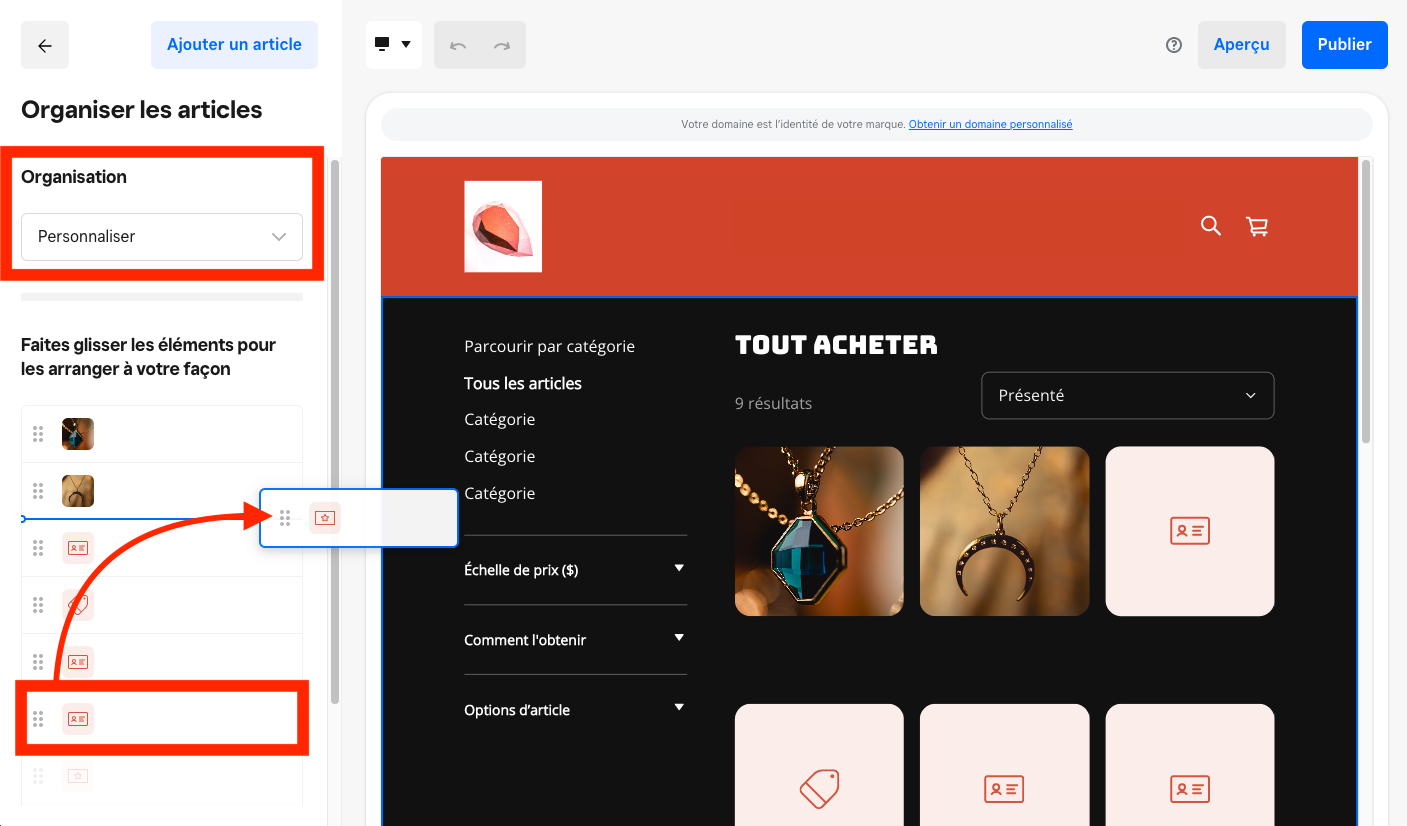The width and height of the screenshot is (1407, 826).
Task: Click the left panel vertical scrollbar
Action: (x=335, y=430)
